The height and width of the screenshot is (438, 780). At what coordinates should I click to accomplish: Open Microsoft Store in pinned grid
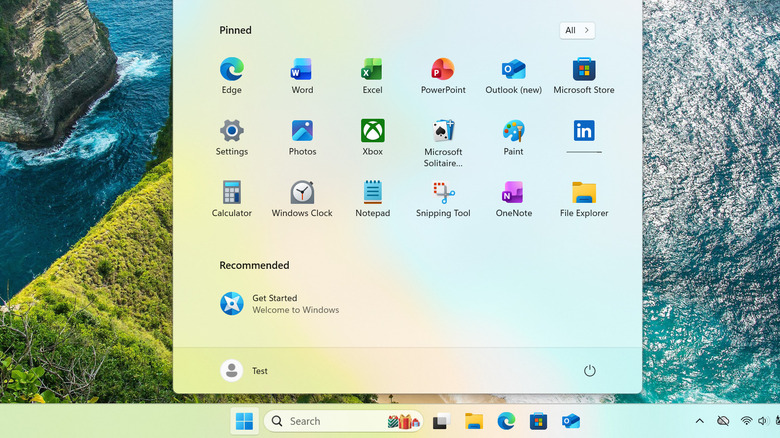tap(584, 76)
